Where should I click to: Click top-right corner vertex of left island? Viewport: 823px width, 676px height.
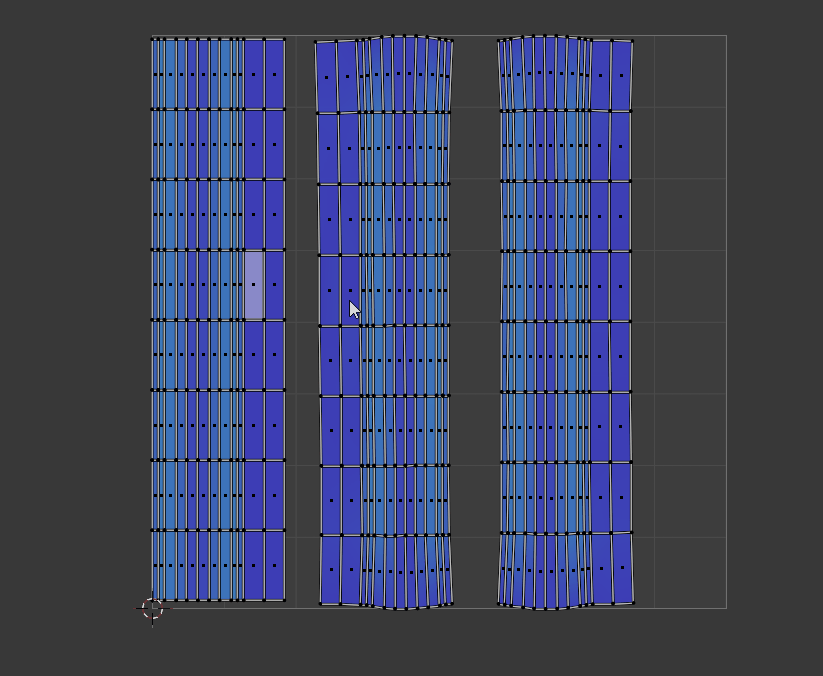285,39
